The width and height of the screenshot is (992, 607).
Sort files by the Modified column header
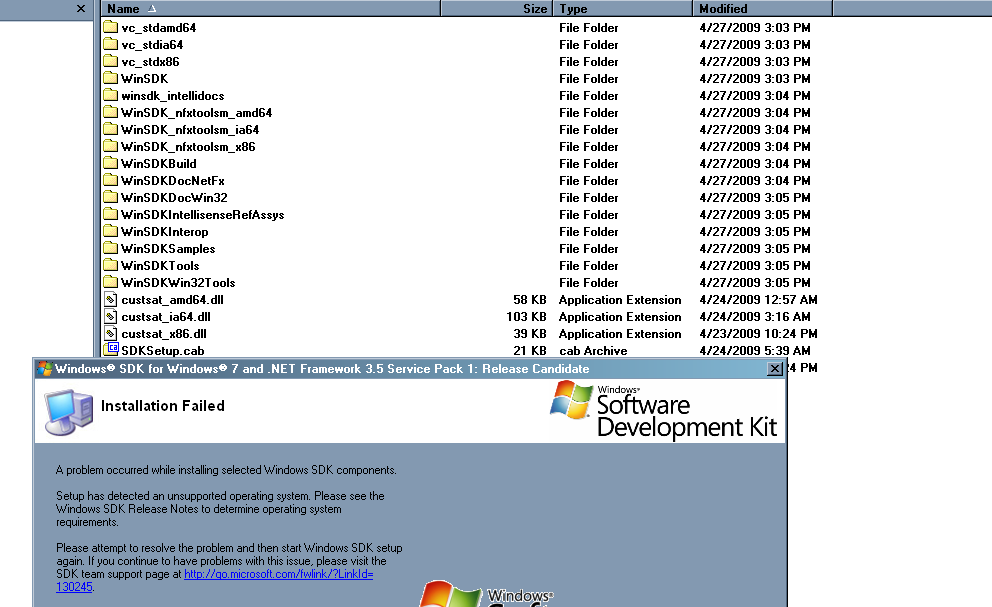(x=762, y=8)
